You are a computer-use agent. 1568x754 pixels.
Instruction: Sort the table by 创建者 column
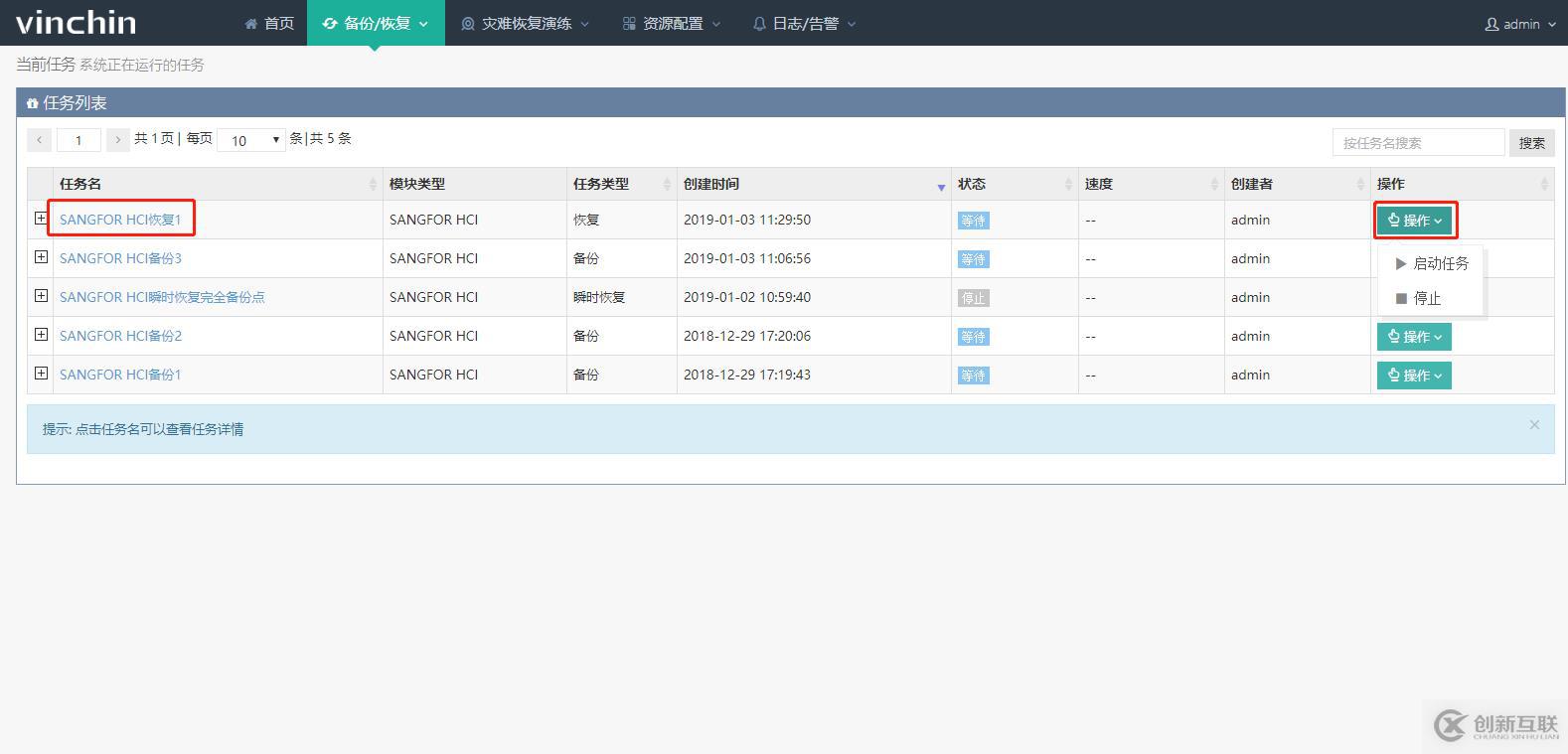pyautogui.click(x=1297, y=184)
